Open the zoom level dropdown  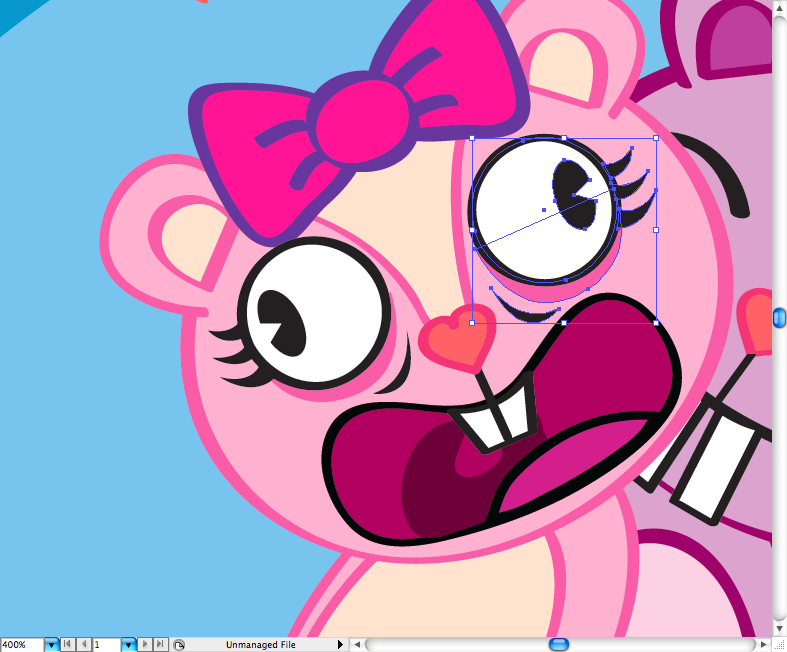click(x=51, y=645)
